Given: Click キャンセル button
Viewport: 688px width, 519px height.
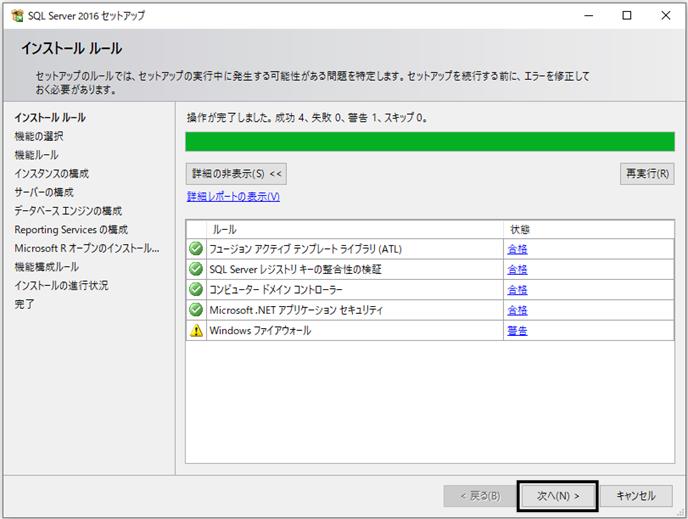Looking at the screenshot, I should [636, 496].
